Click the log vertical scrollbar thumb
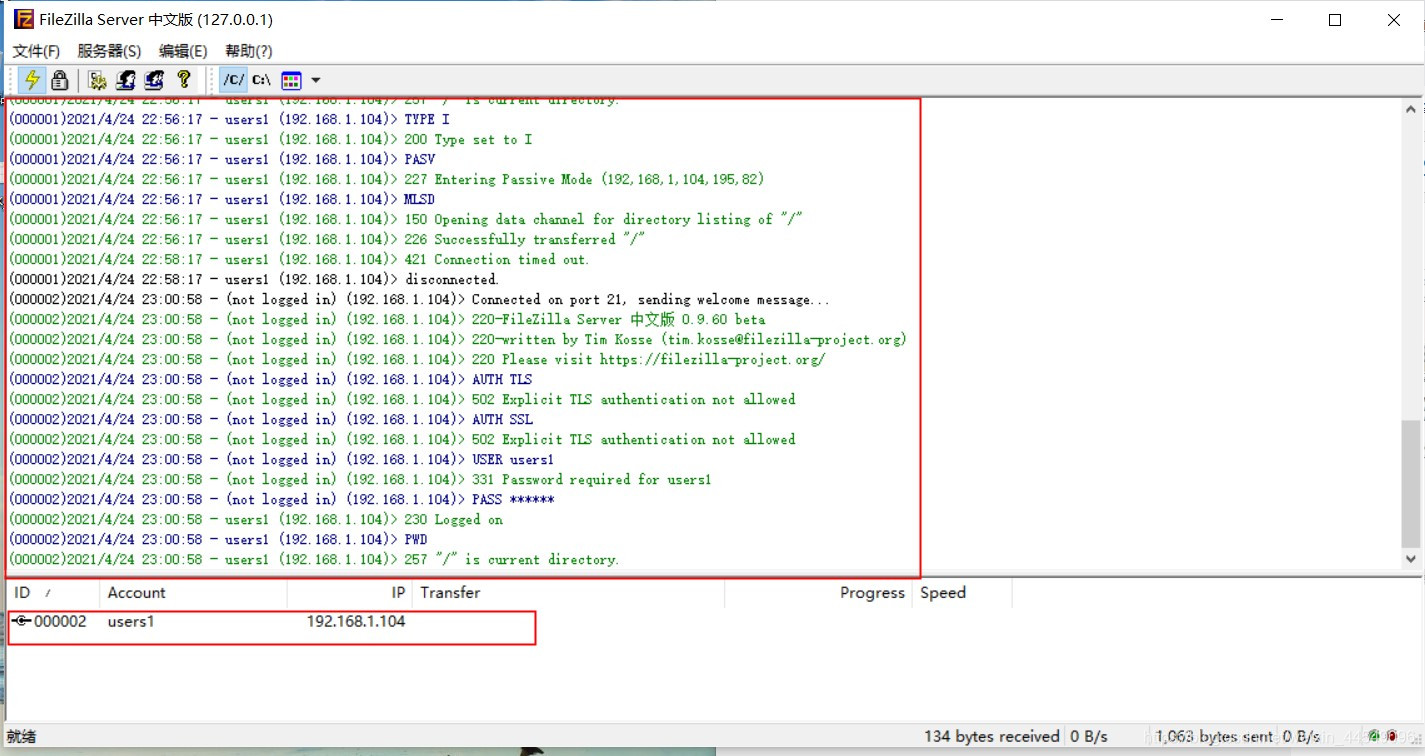The width and height of the screenshot is (1425, 756). point(1411,482)
